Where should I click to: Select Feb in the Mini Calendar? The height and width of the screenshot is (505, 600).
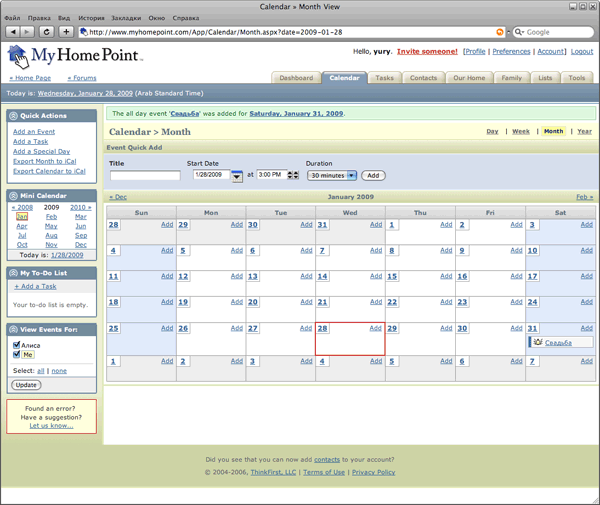(x=51, y=217)
